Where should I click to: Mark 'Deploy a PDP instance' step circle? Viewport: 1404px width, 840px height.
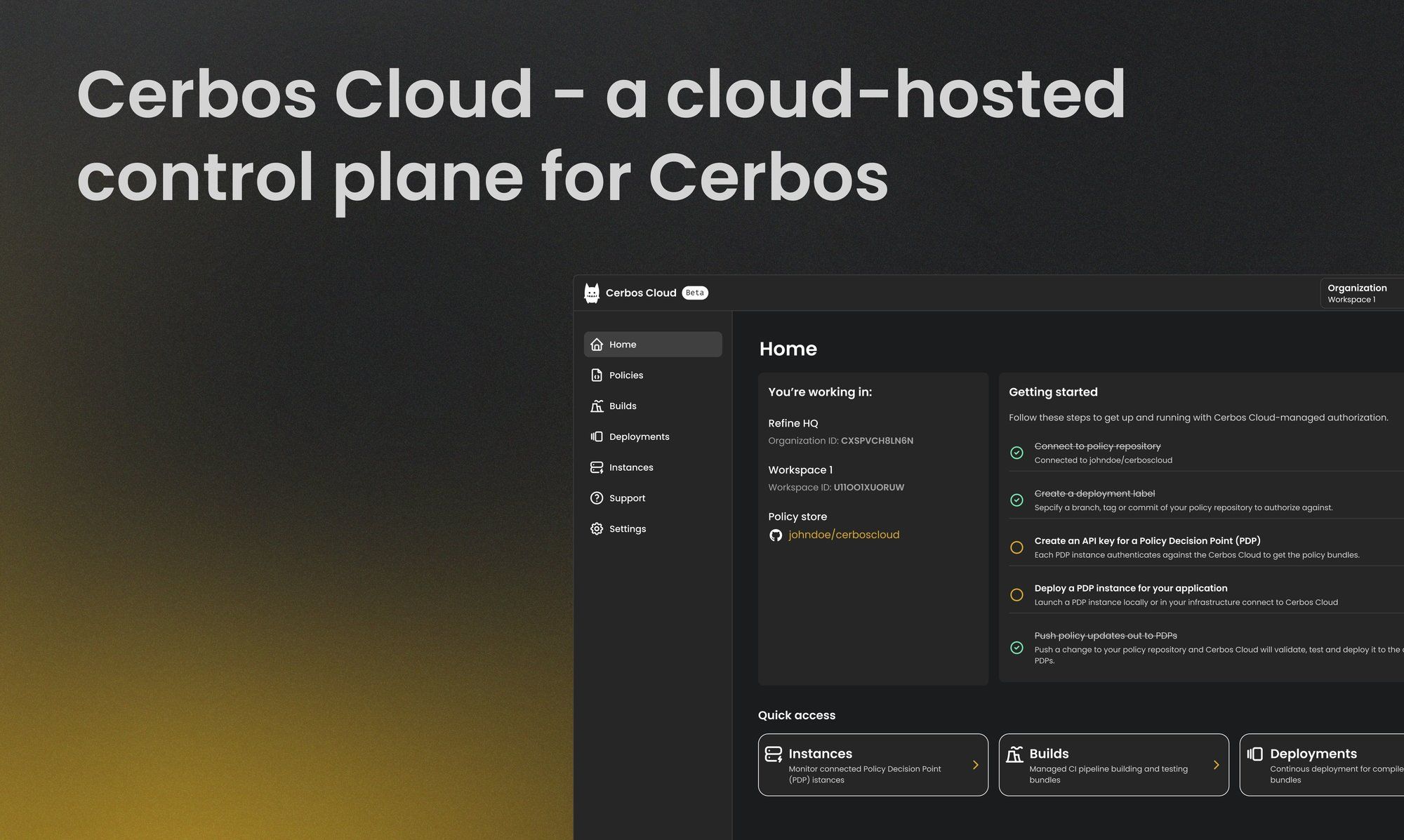pos(1016,595)
